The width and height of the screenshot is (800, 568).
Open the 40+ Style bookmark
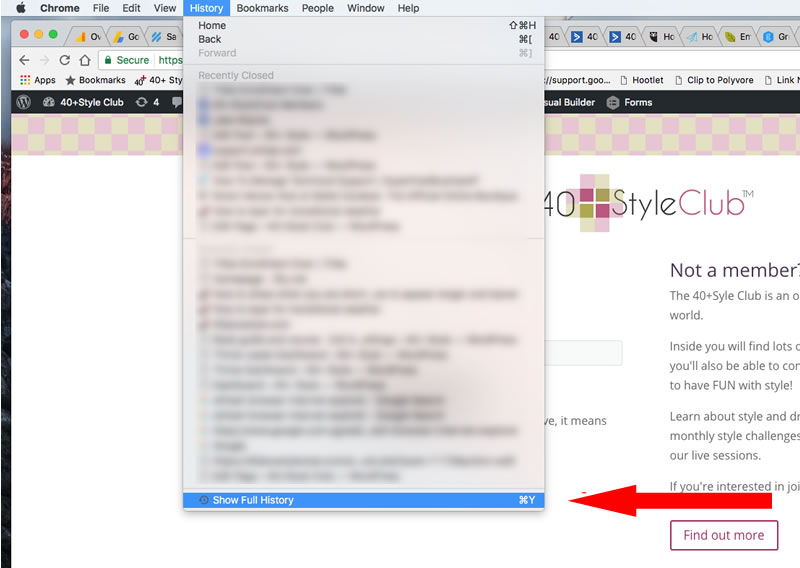coord(159,80)
